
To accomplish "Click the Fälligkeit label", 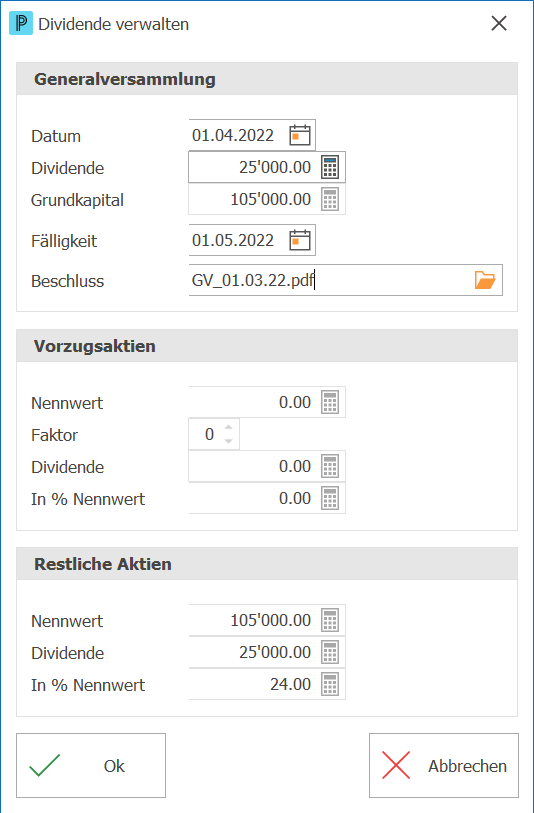I will (x=64, y=241).
